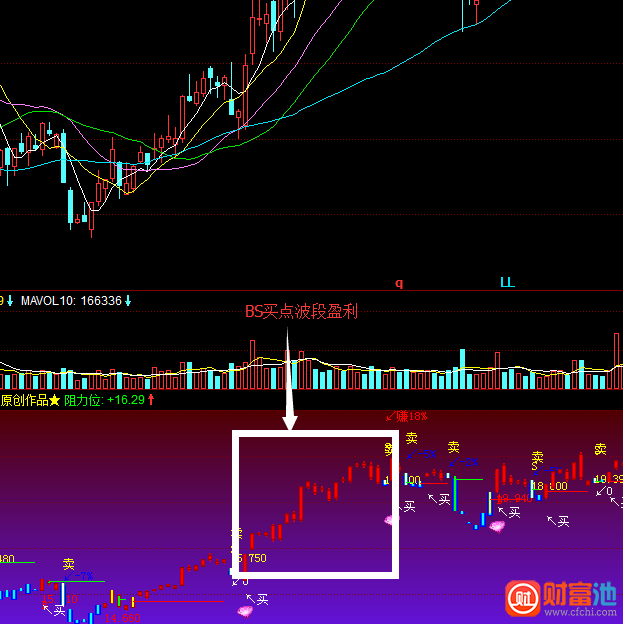Click the tall green-blue bar in indicator panel
The width and height of the screenshot is (623, 624).
point(455,495)
